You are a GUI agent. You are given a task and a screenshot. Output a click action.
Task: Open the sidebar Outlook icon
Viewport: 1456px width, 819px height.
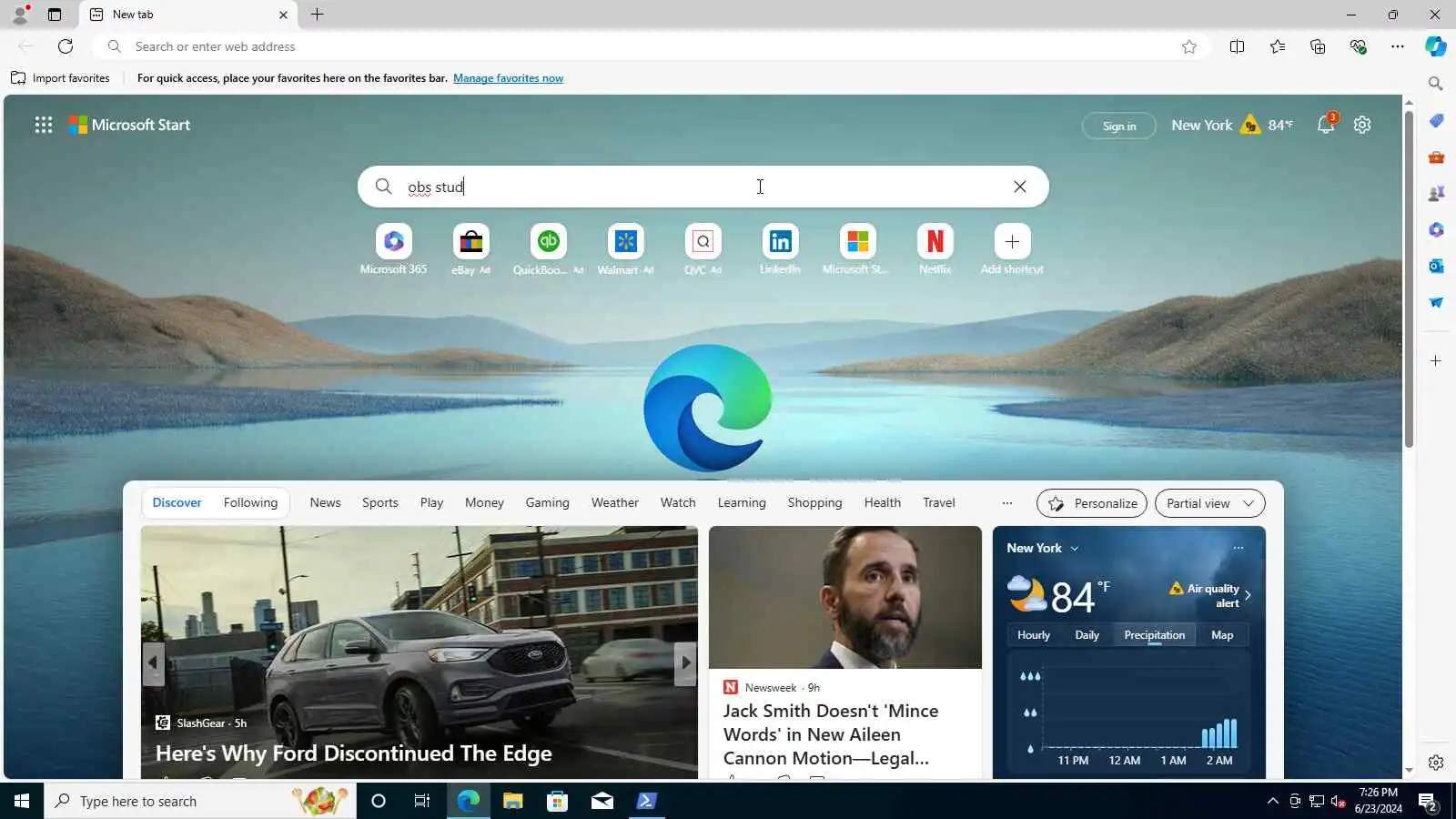(1436, 266)
